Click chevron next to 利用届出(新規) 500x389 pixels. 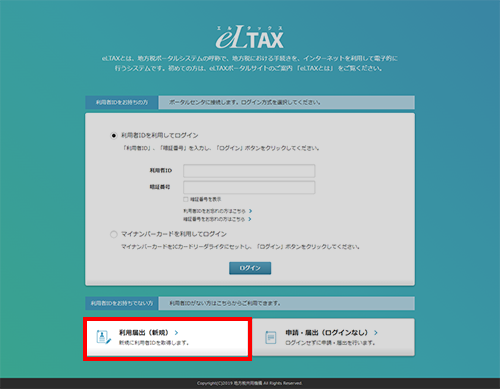(x=176, y=333)
